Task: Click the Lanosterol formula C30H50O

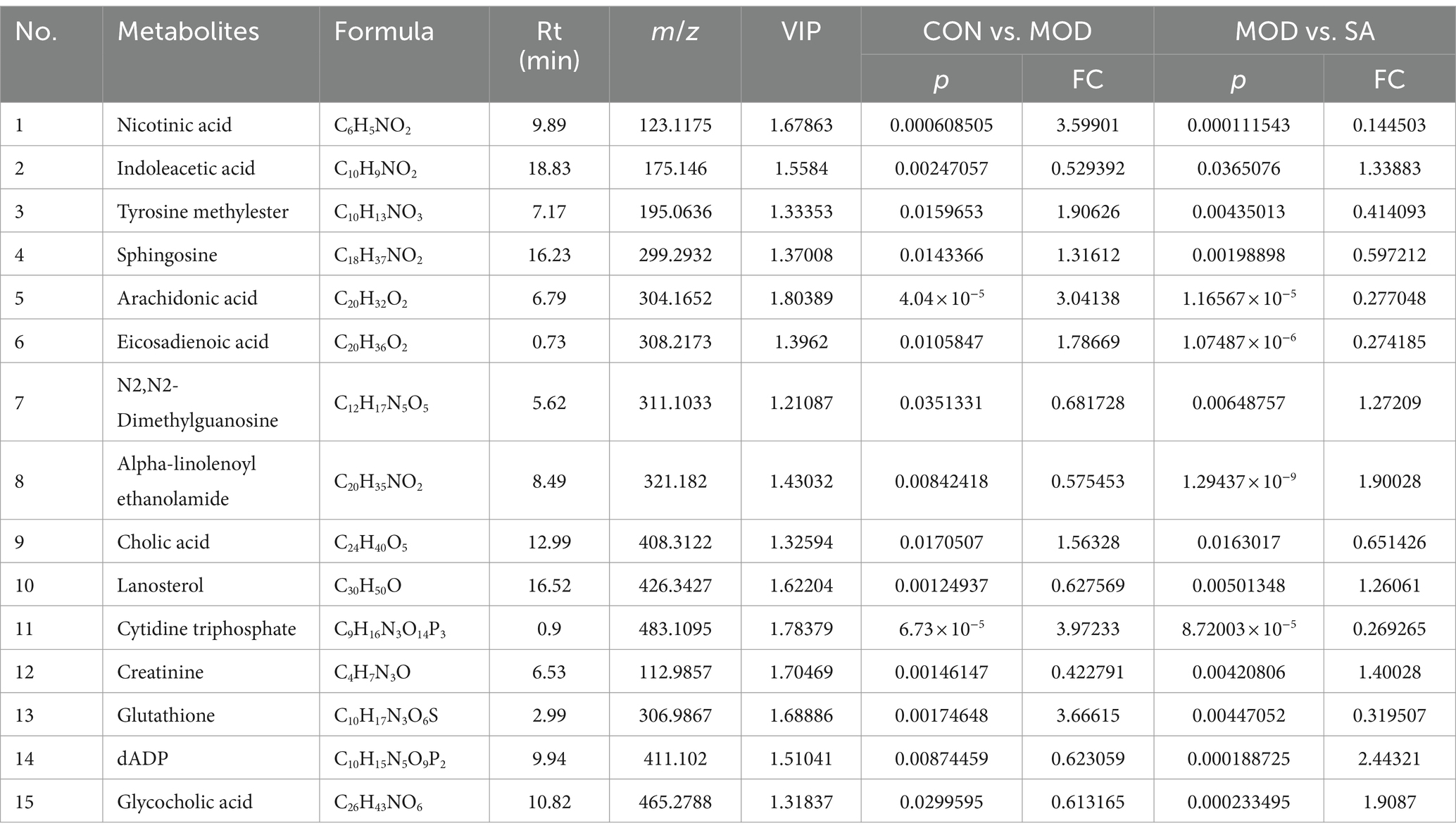Action: tap(368, 586)
